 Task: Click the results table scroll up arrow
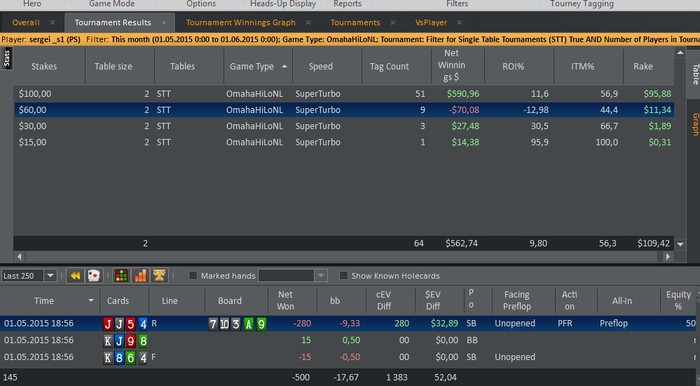pos(680,53)
